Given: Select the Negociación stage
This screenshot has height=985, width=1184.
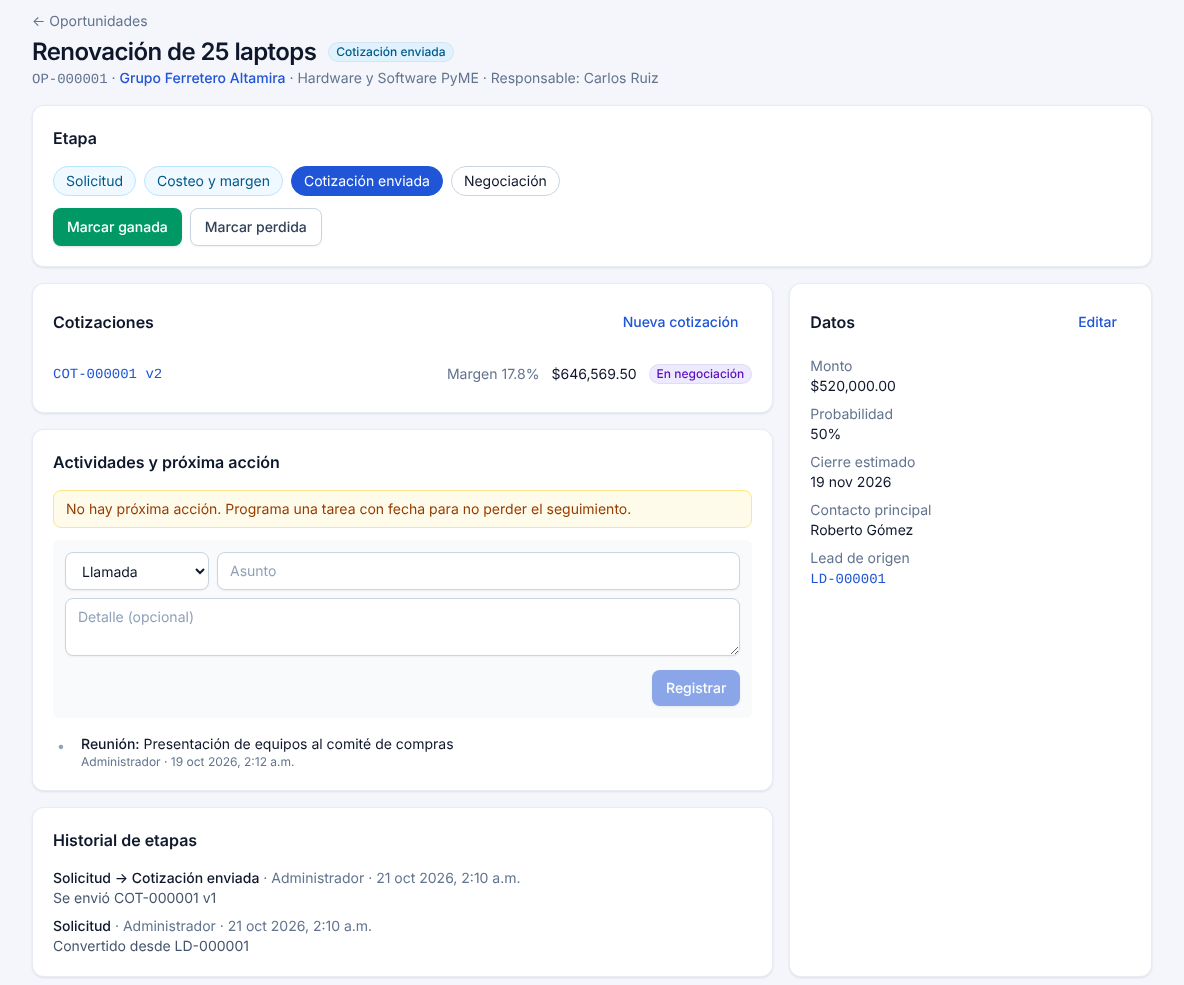Looking at the screenshot, I should pyautogui.click(x=505, y=181).
